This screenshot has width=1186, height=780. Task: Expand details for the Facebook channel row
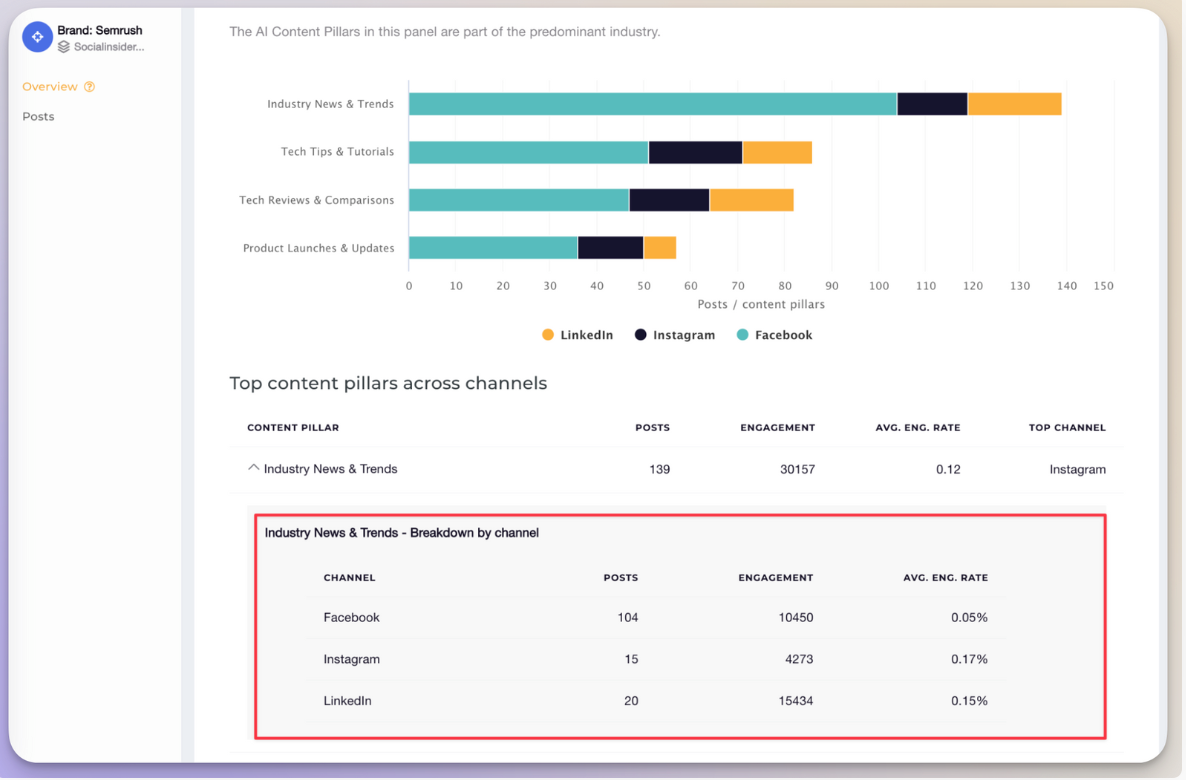(351, 617)
